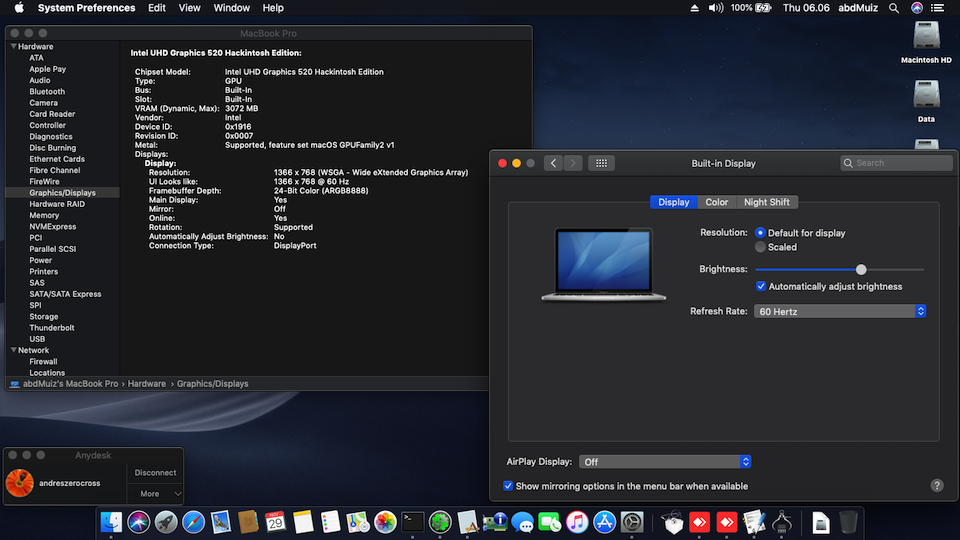The width and height of the screenshot is (960, 540).
Task: Open Trash in the dock
Action: pyautogui.click(x=848, y=521)
